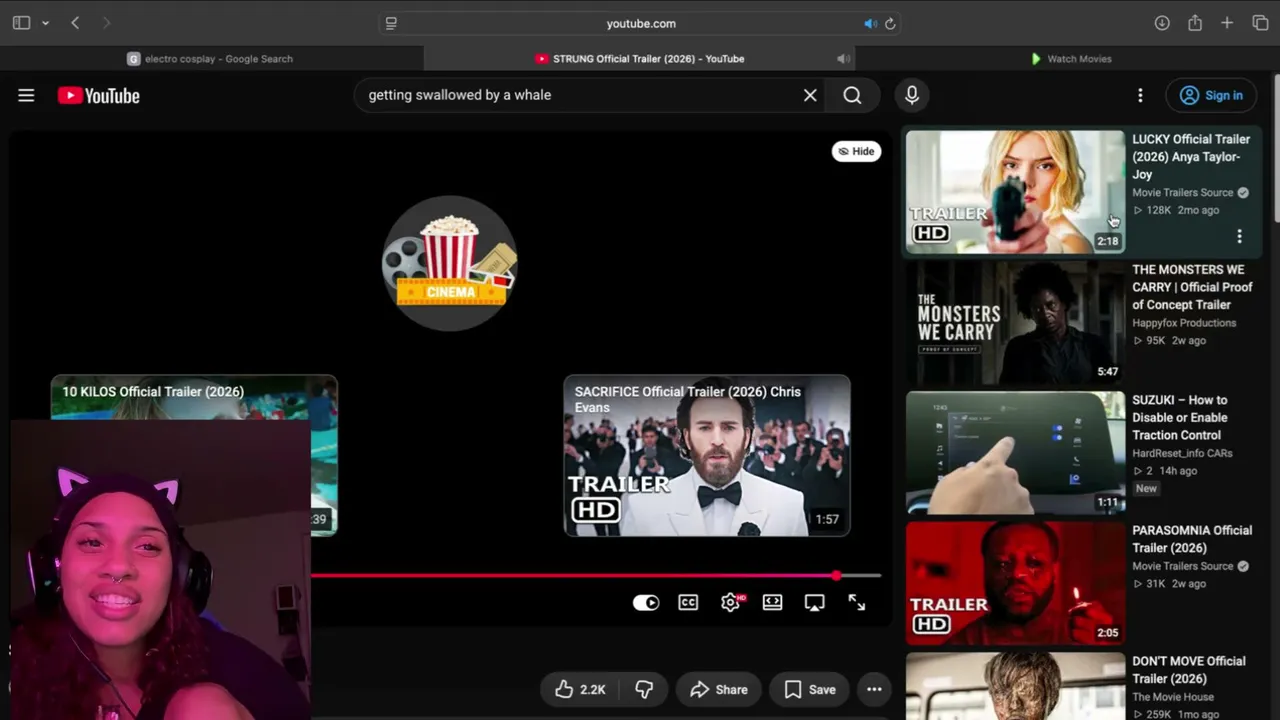Open the page reader menu in address bar
Viewport: 1280px width, 720px height.
pos(391,23)
